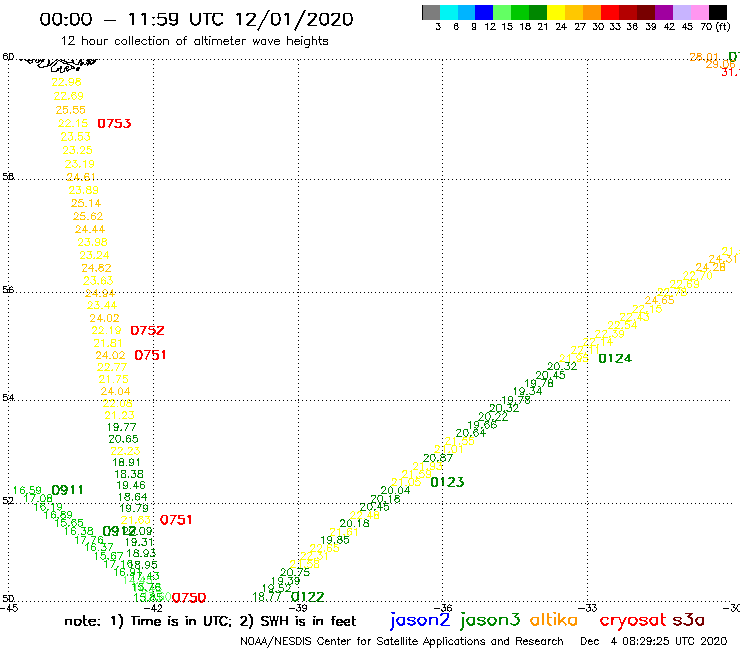Screen dimensions: 740x650
Task: Click the 58 latitude axis label
Action: pos(8,177)
